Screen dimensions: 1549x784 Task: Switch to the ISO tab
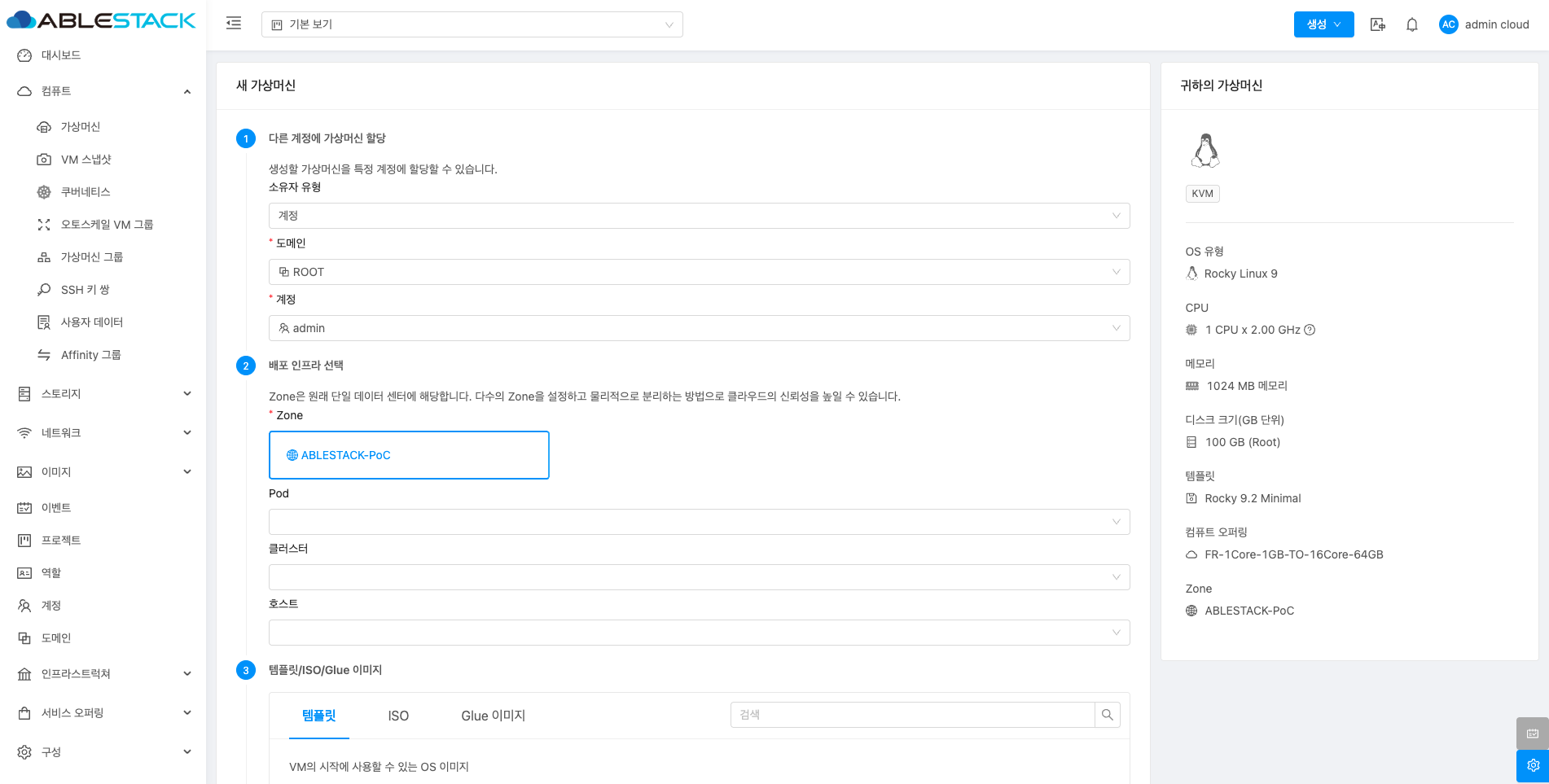[x=398, y=716]
